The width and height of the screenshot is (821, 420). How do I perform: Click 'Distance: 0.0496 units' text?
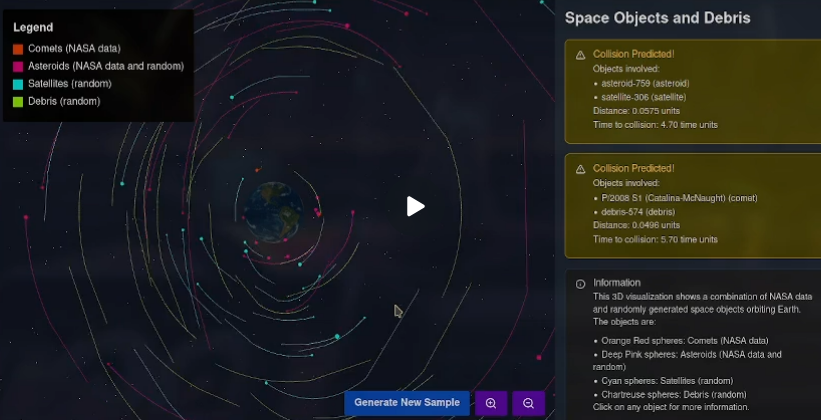pyautogui.click(x=636, y=225)
